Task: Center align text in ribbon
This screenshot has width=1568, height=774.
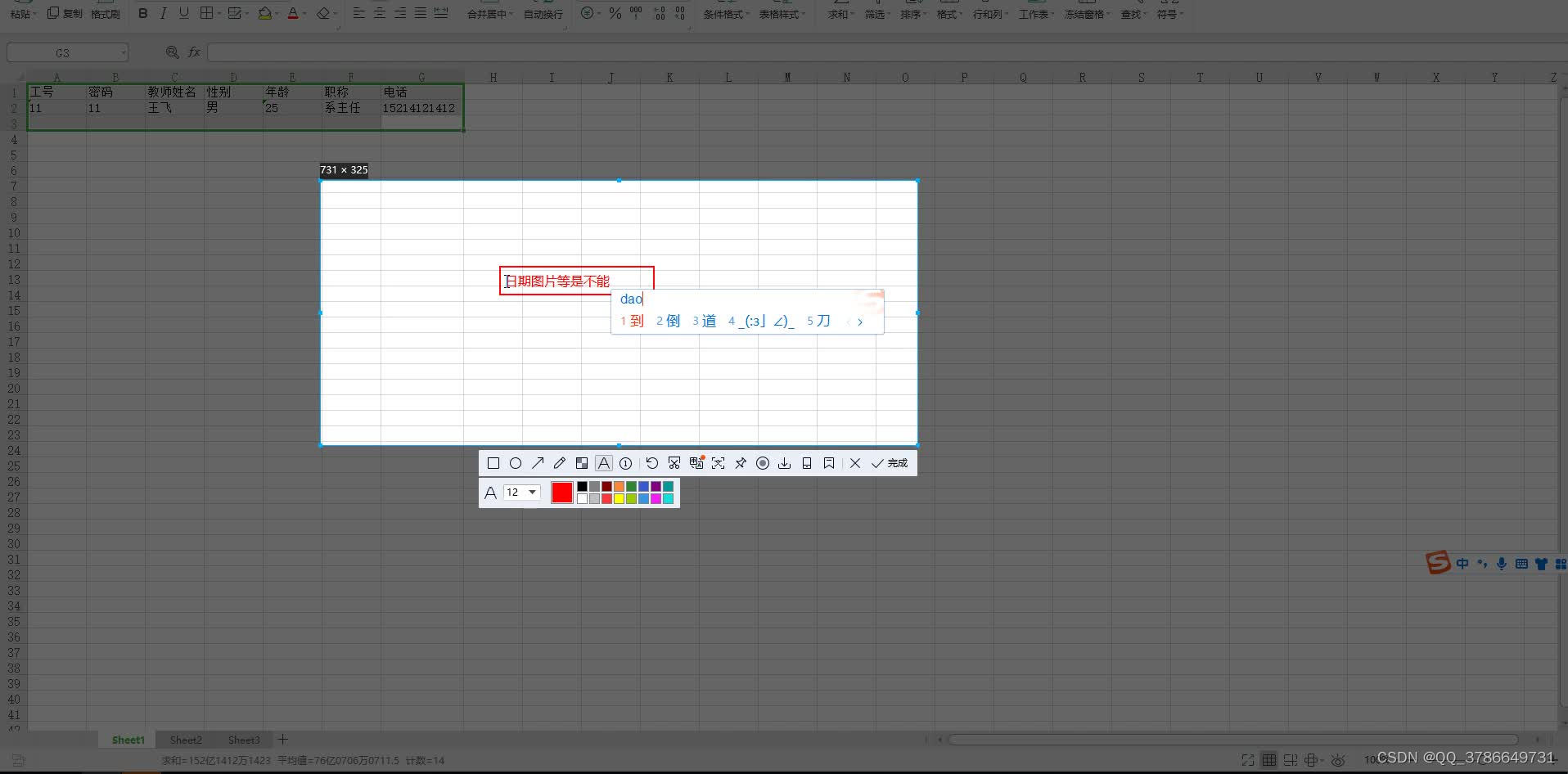Action: tap(380, 13)
